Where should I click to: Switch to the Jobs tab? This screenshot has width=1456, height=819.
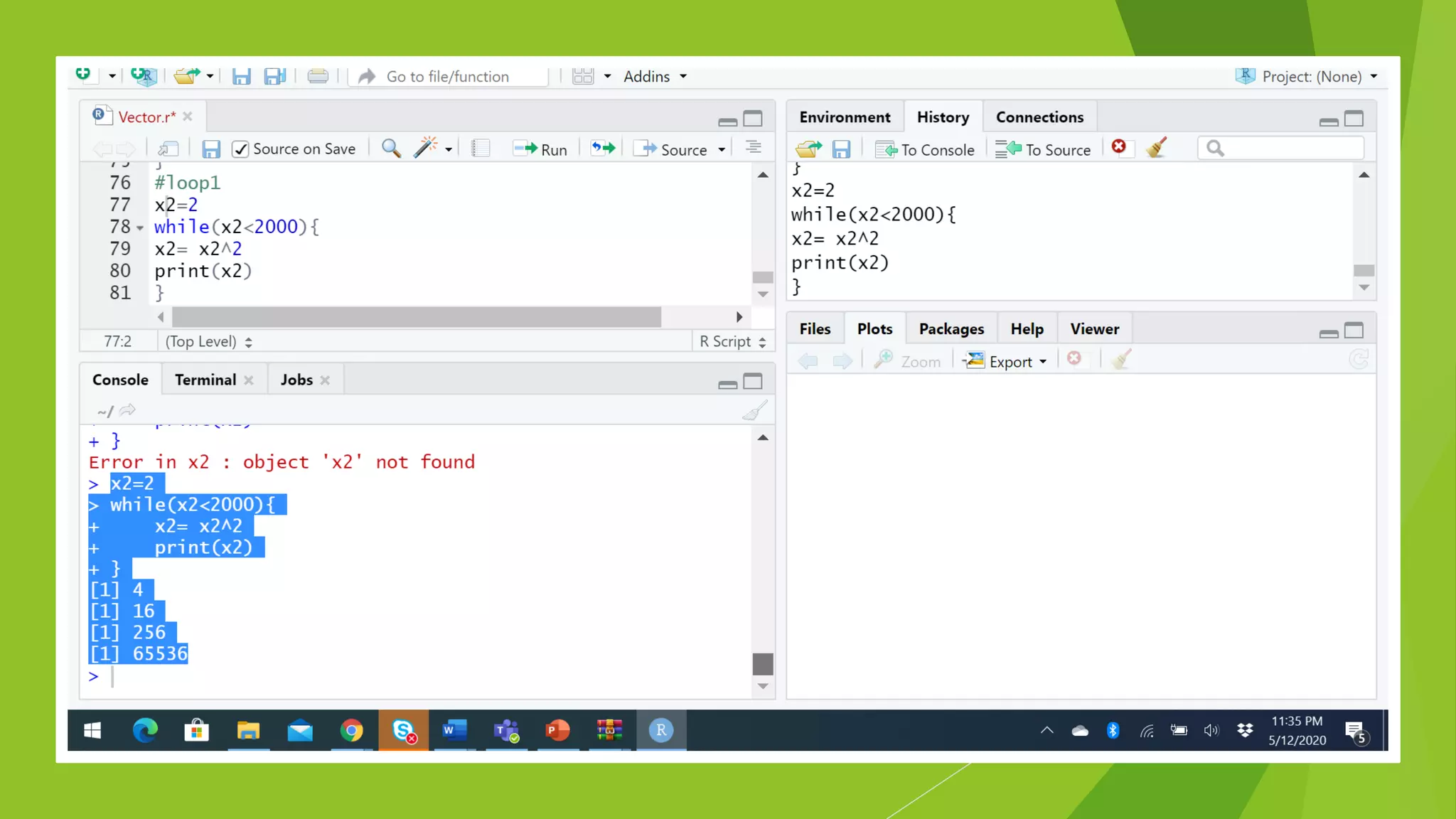(296, 380)
